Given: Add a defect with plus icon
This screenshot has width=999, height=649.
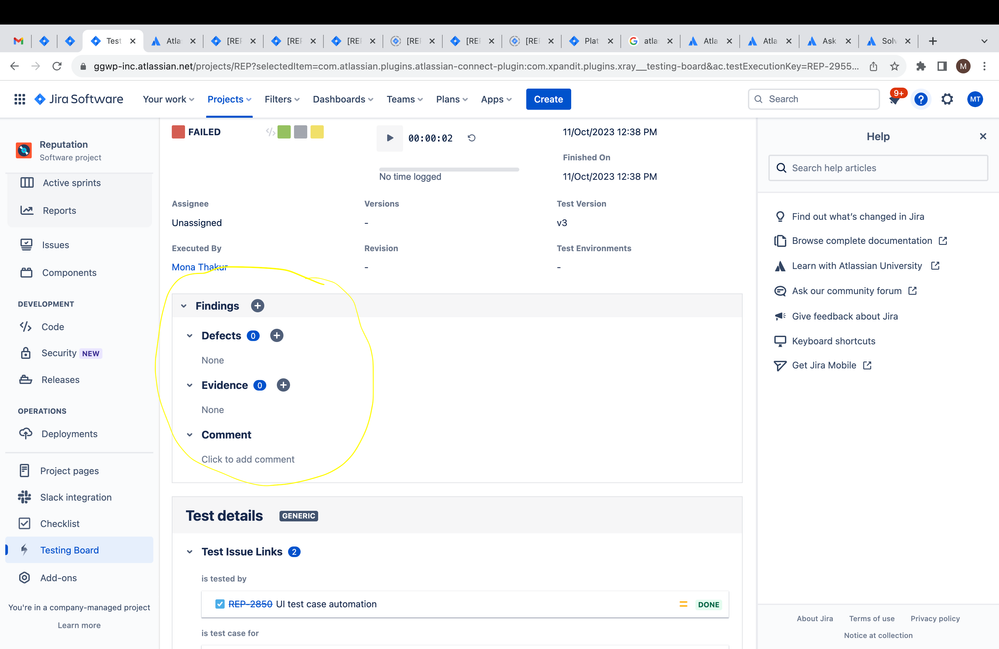Looking at the screenshot, I should [x=277, y=336].
